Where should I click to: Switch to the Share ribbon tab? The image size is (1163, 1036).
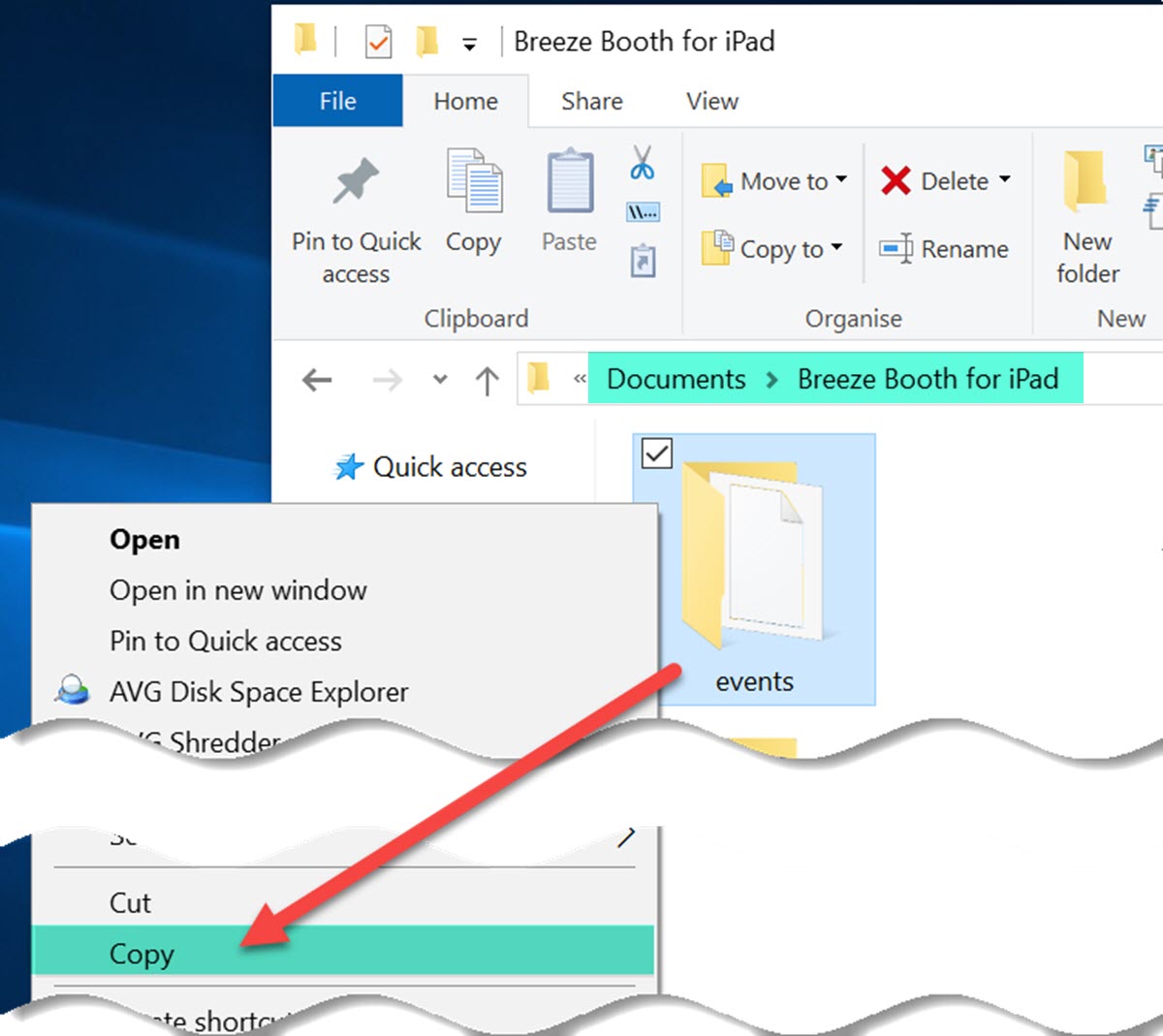click(591, 101)
